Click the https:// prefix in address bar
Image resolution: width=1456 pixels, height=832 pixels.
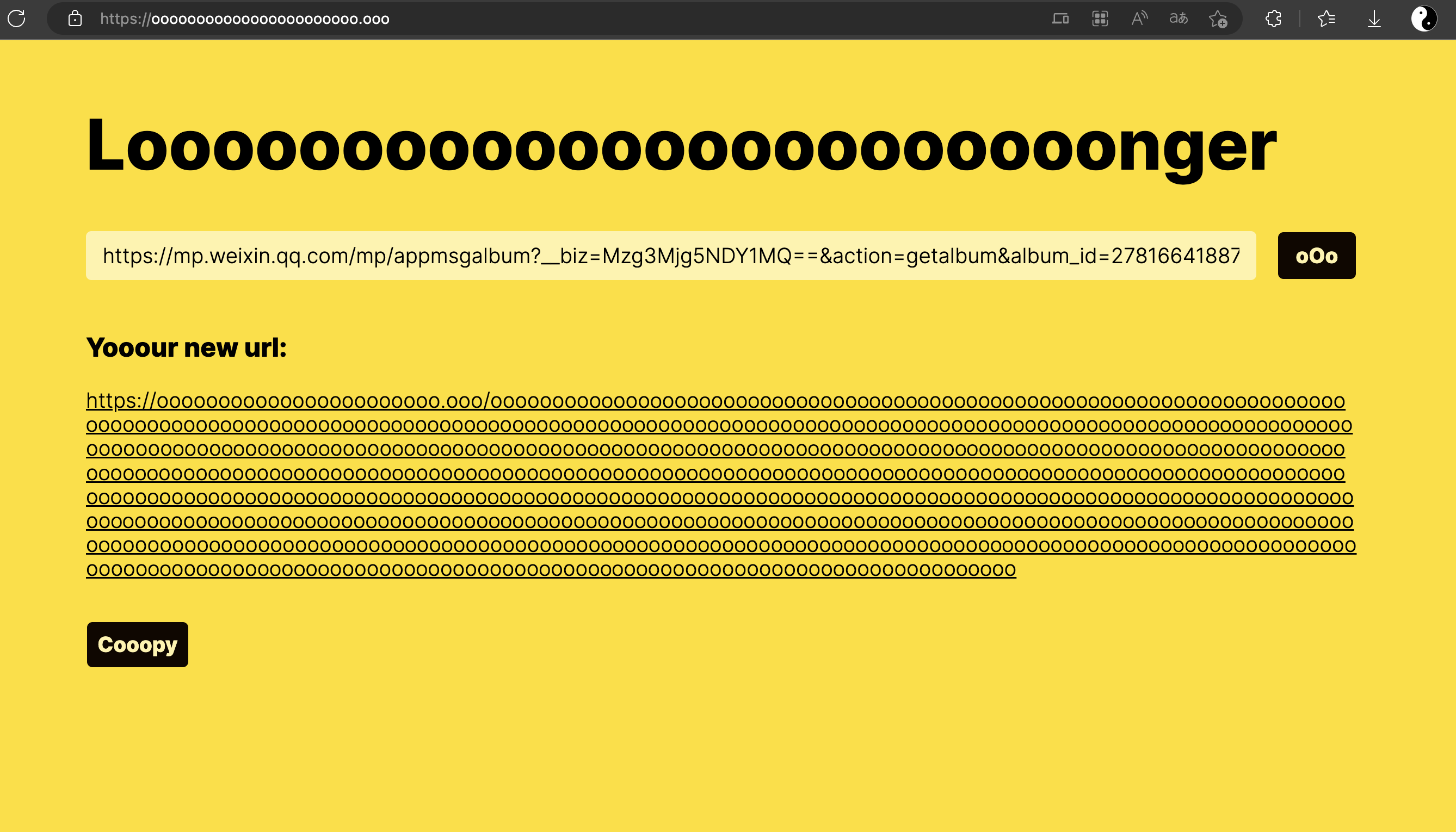click(125, 19)
